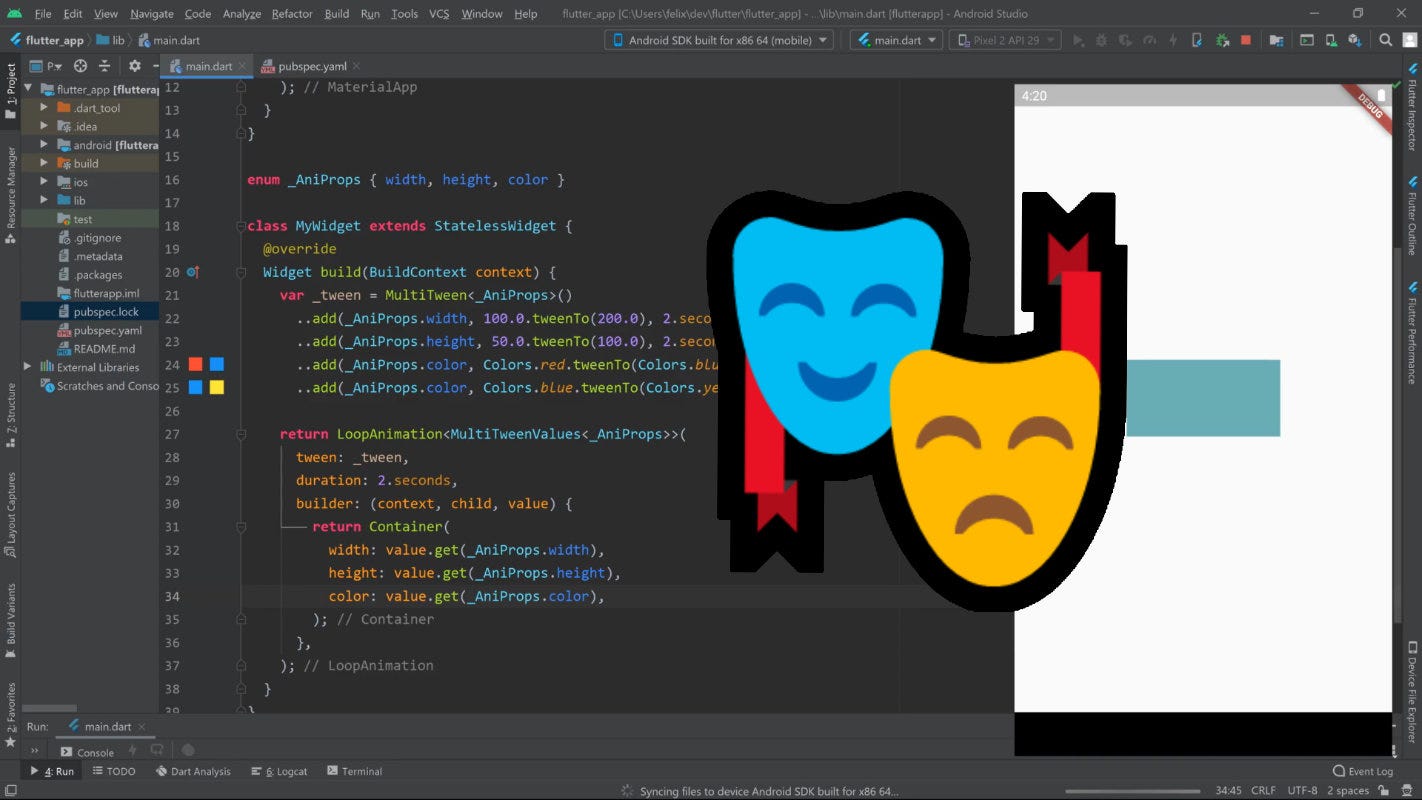Click the red color swatch on line 24
The width and height of the screenshot is (1422, 800).
195,365
